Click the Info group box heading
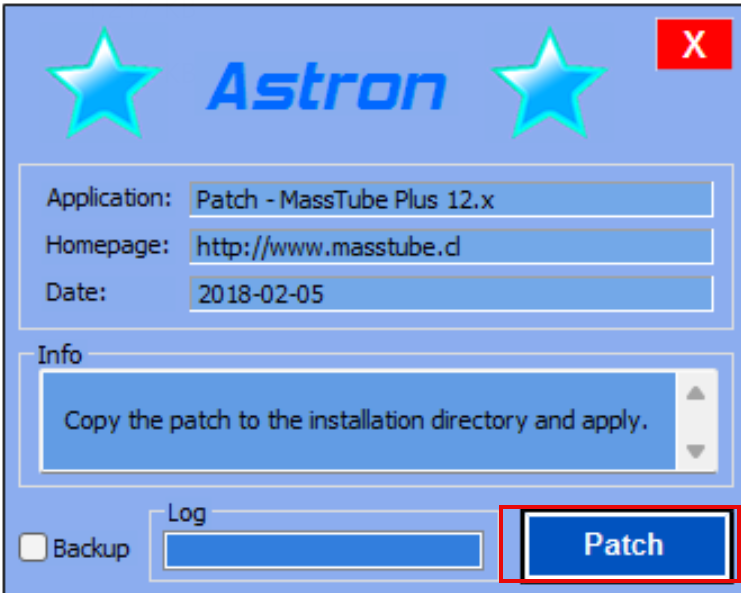 [59, 355]
